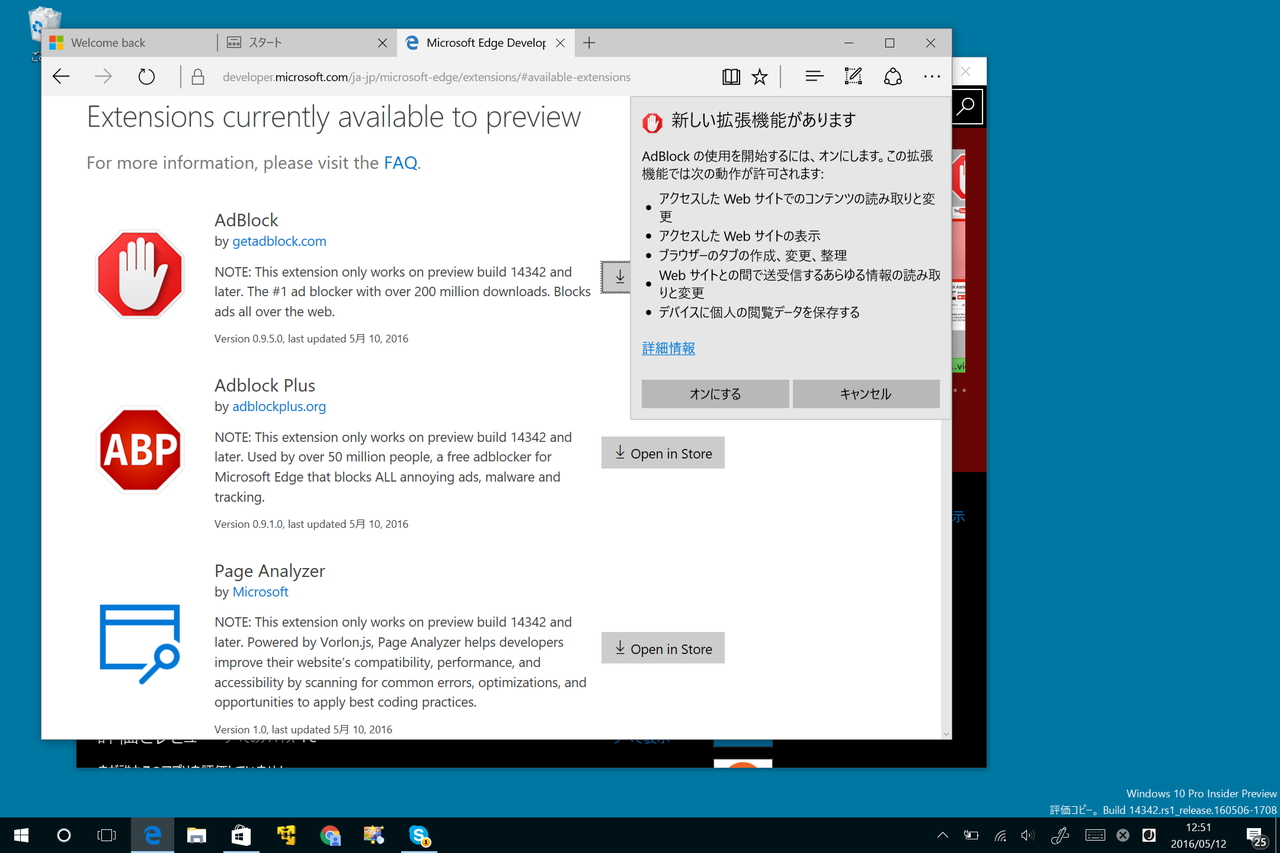Click the Adblock Plus ABP logo

[140, 450]
